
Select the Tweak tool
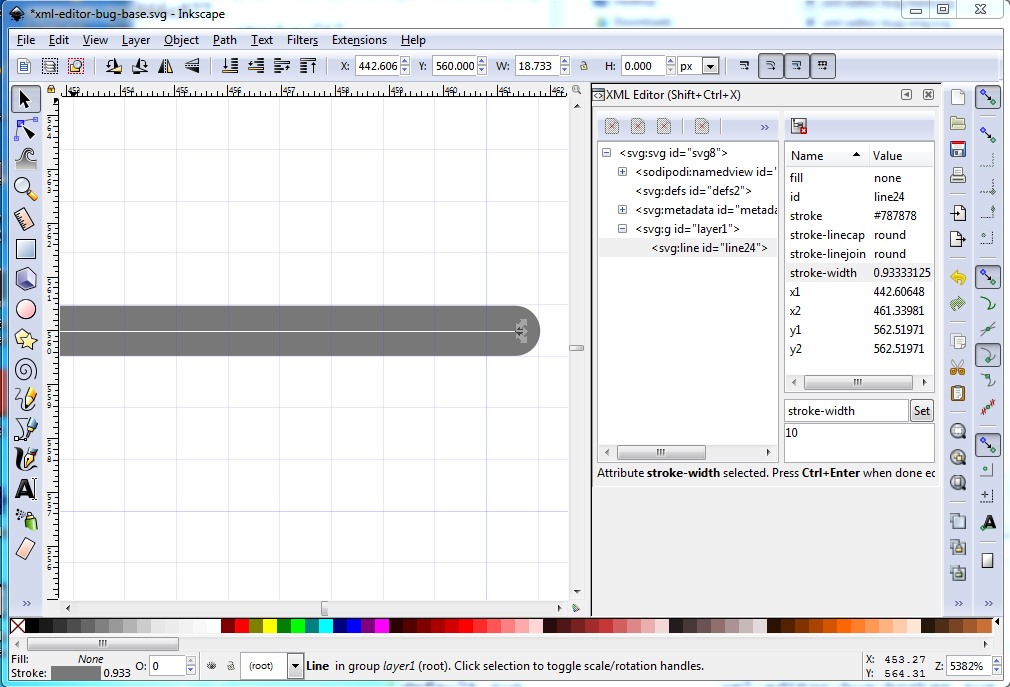pyautogui.click(x=25, y=159)
